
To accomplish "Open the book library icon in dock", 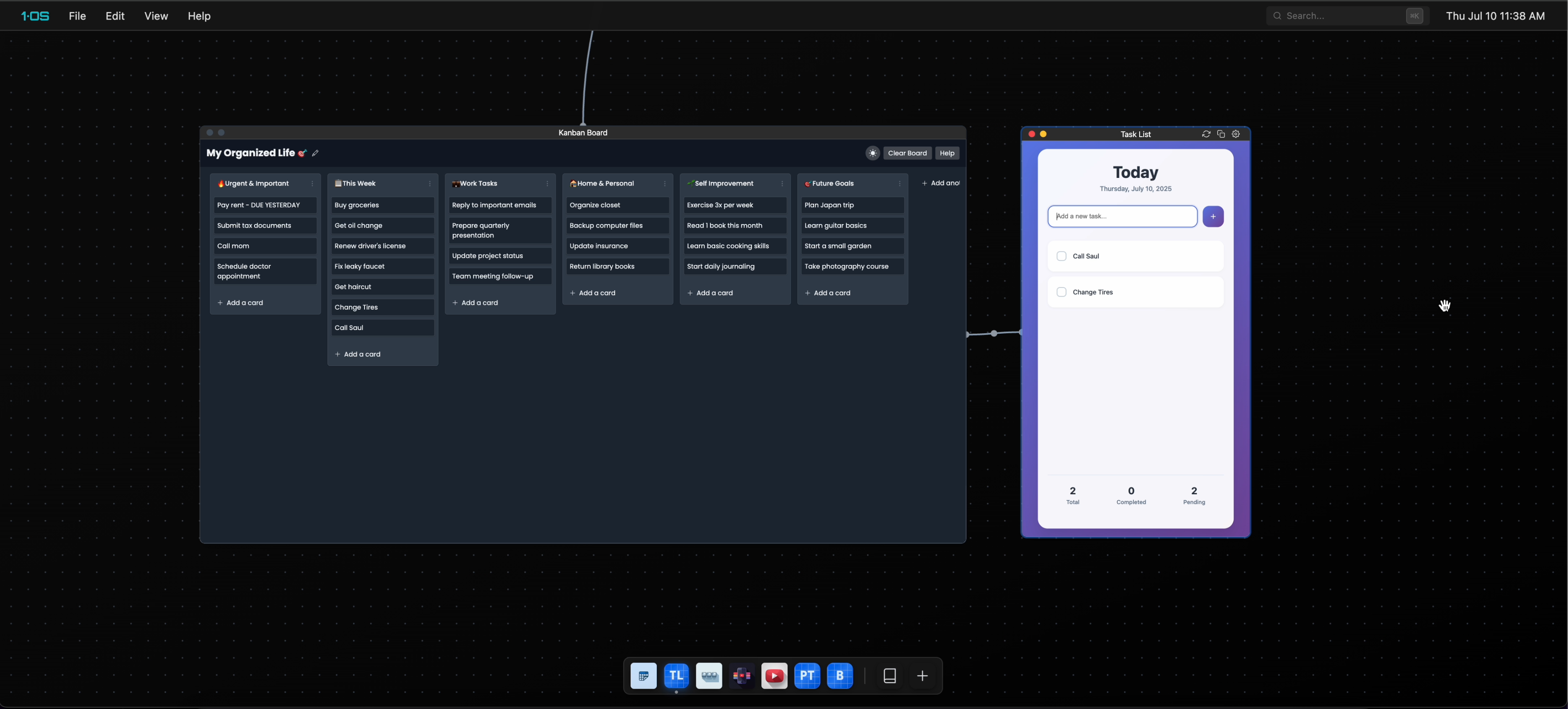I will coord(889,675).
